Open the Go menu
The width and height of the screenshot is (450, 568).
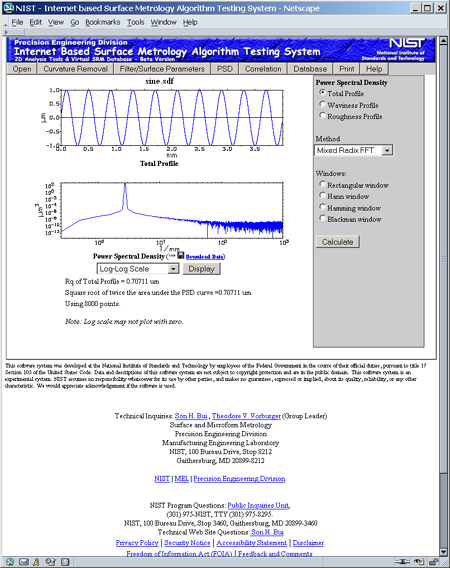click(x=75, y=22)
